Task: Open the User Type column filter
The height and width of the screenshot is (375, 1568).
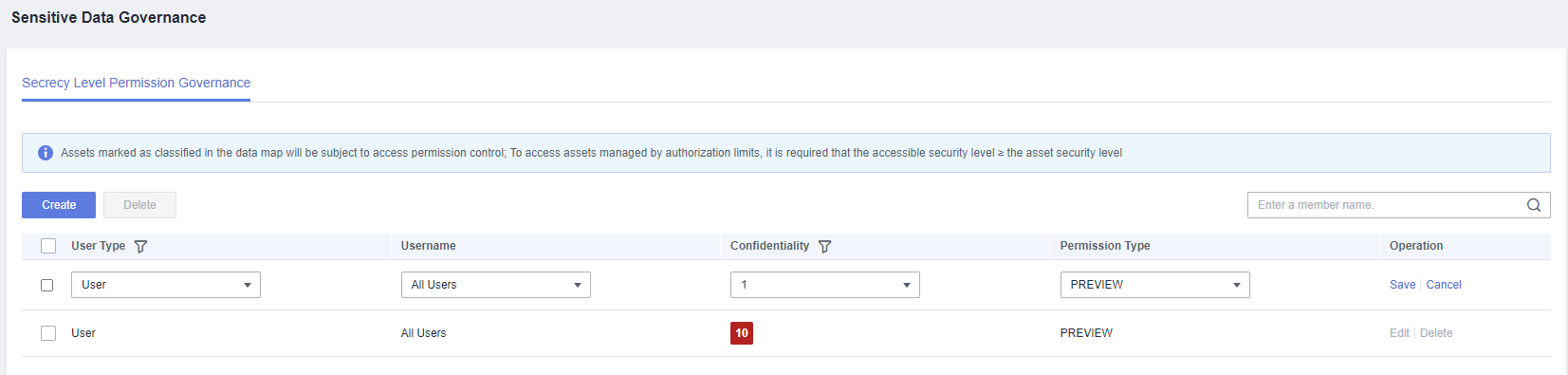Action: (x=140, y=247)
